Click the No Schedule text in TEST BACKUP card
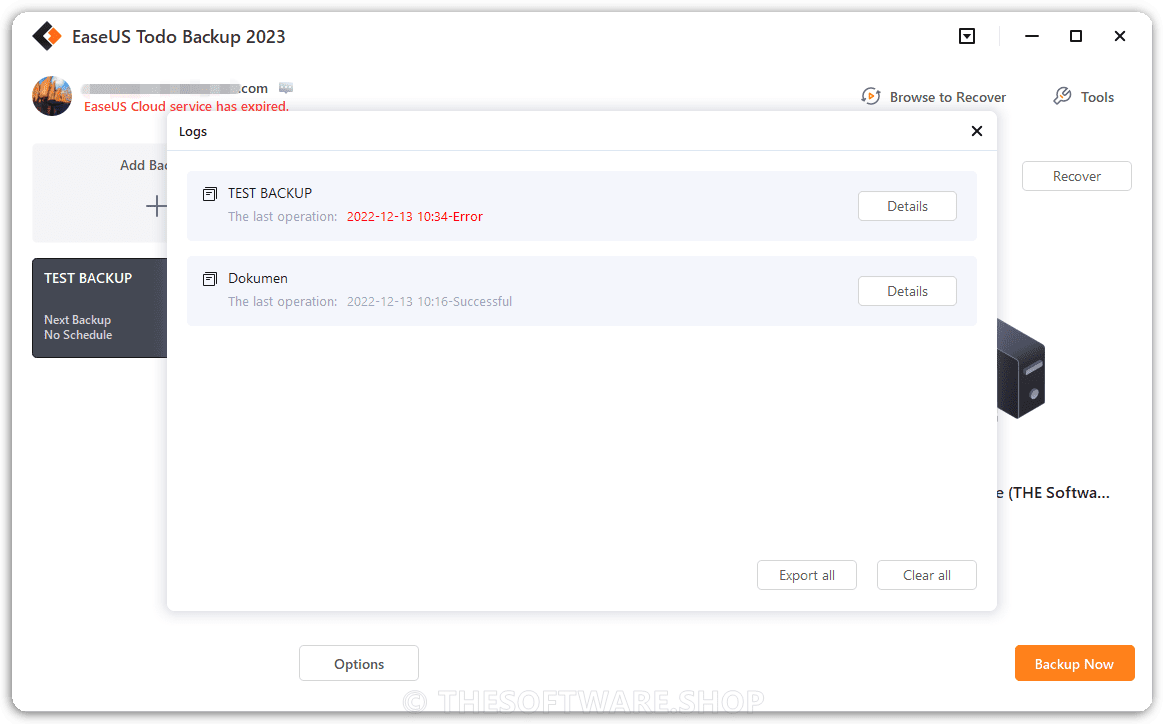1165x724 pixels. pos(78,334)
